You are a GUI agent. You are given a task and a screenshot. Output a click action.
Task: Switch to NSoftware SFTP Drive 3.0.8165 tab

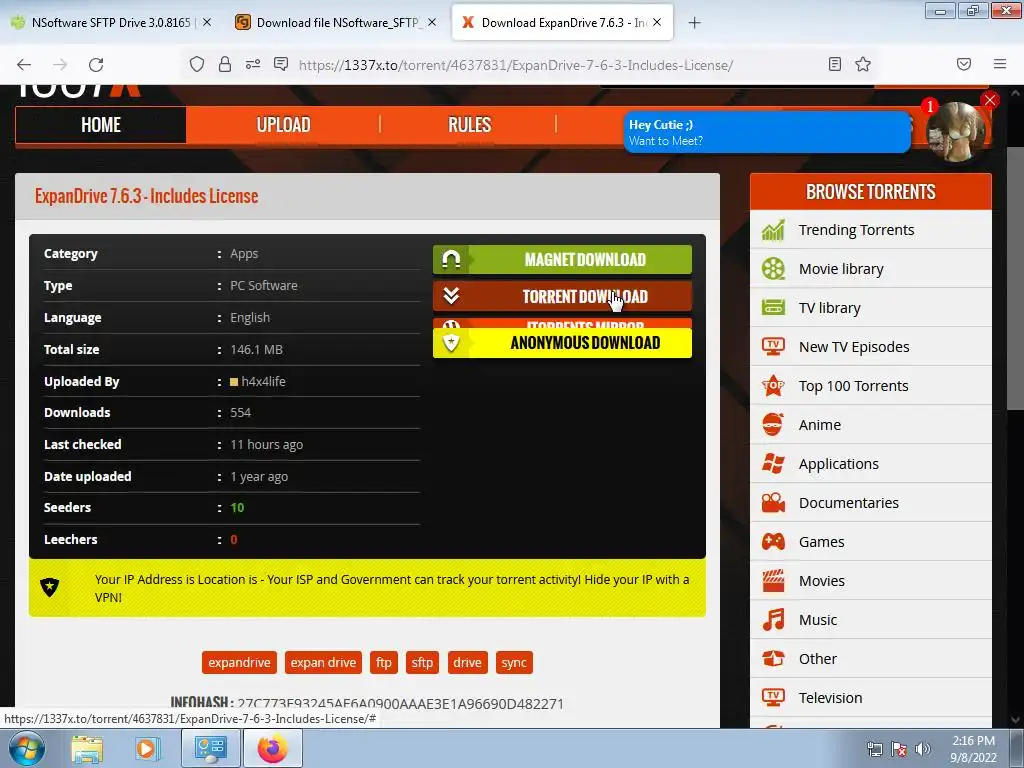click(x=112, y=22)
